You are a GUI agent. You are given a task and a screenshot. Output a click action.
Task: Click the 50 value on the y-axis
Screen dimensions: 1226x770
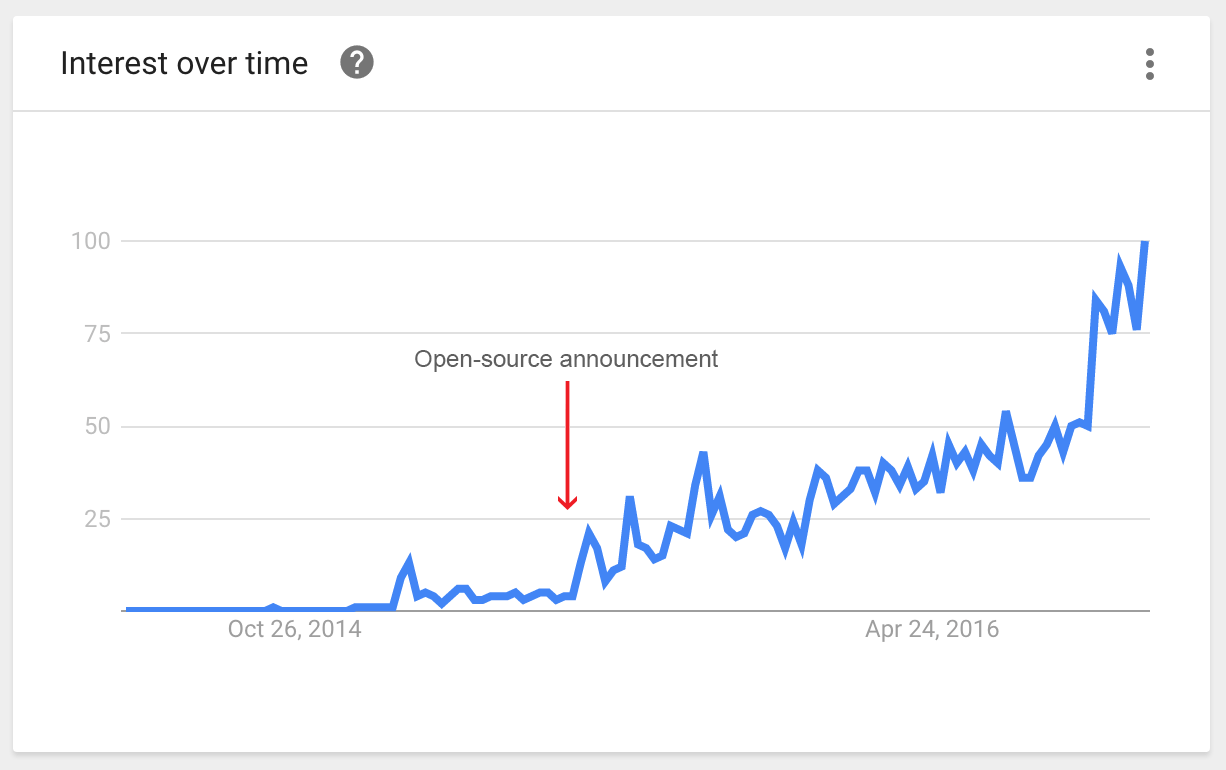95,427
